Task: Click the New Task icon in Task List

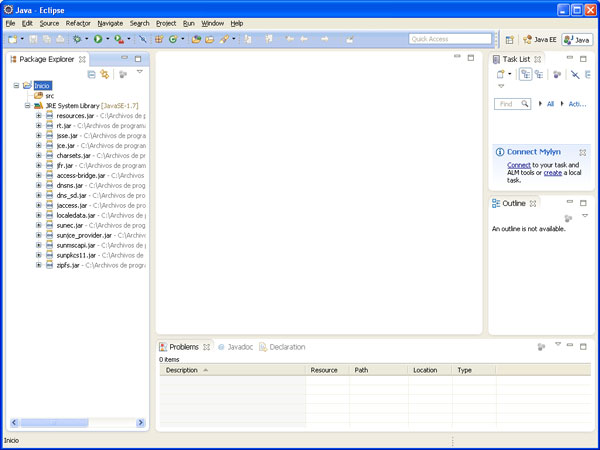Action: [498, 74]
